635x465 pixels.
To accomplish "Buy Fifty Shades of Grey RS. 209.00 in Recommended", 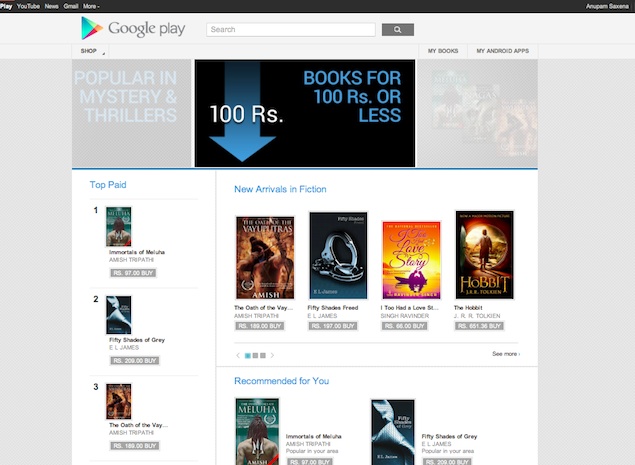I will coord(447,462).
